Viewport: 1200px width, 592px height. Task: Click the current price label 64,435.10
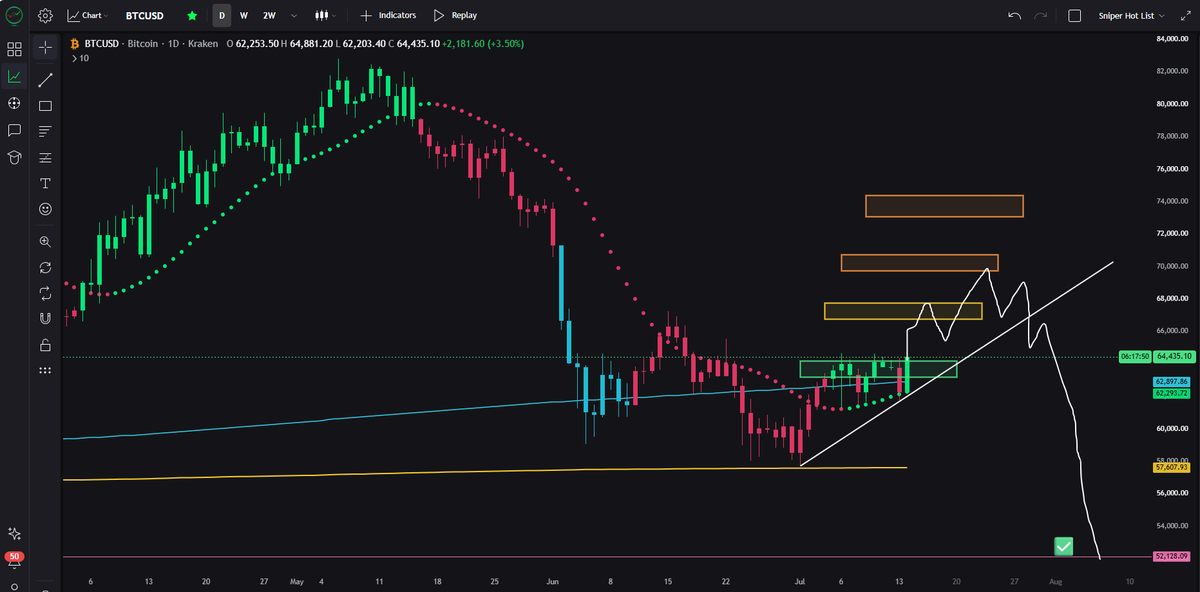tap(1172, 356)
